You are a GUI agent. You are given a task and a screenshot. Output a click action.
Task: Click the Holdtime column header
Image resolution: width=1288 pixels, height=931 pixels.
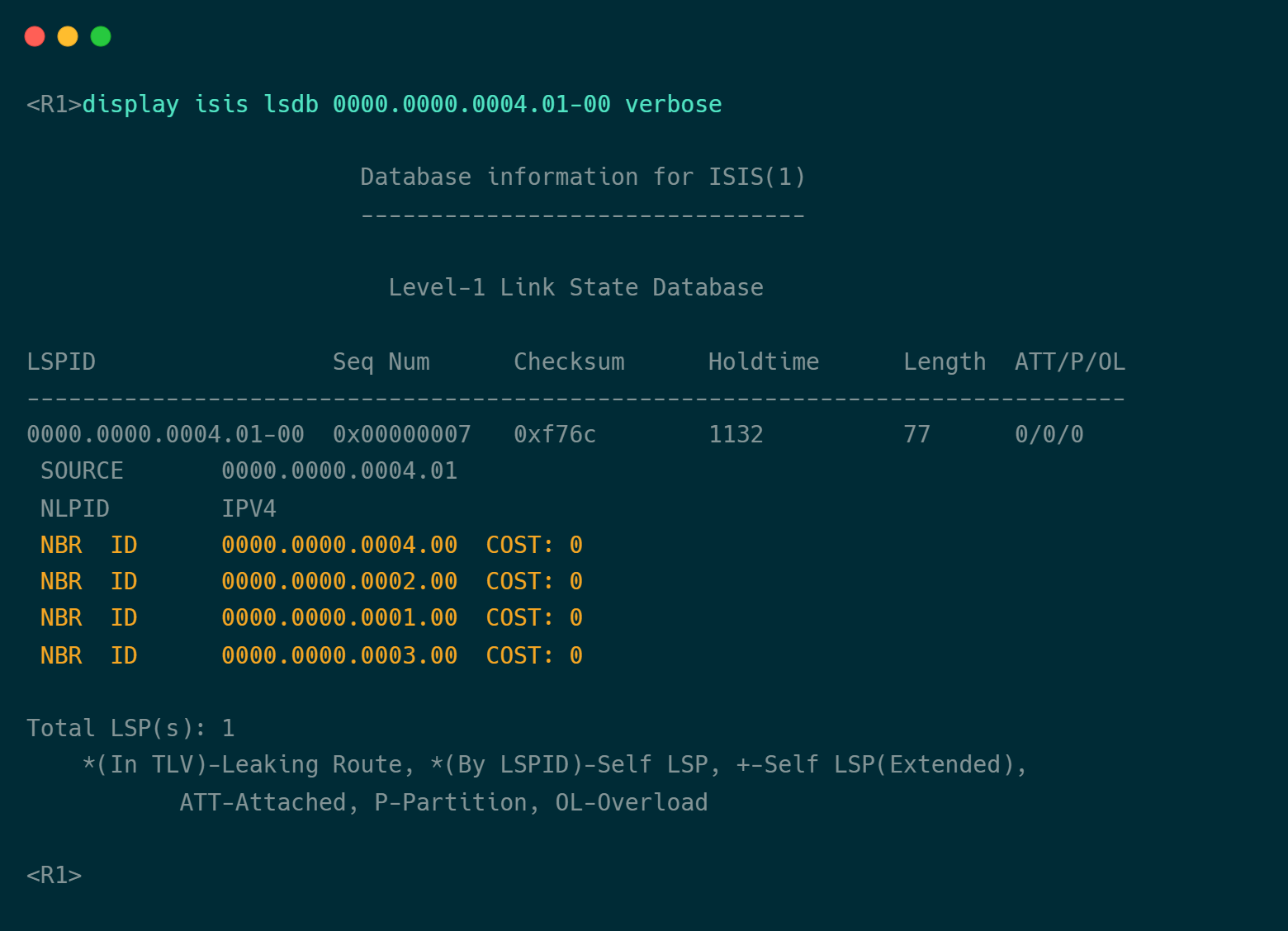[764, 362]
